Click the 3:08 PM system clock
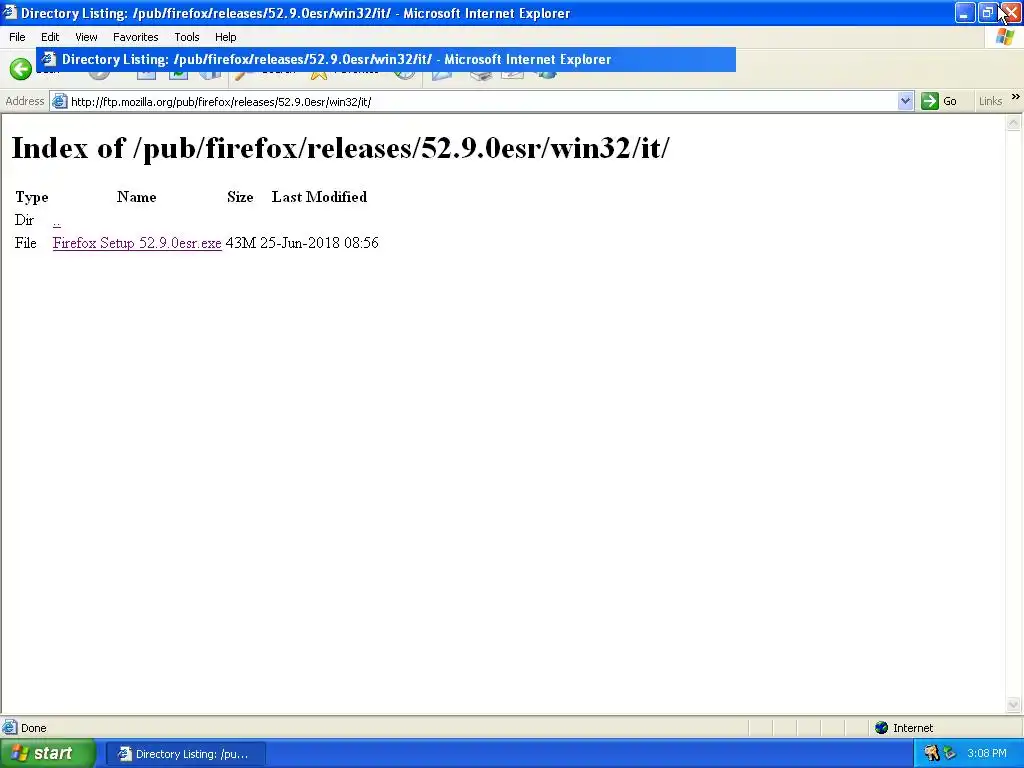This screenshot has width=1024, height=768. pyautogui.click(x=987, y=753)
